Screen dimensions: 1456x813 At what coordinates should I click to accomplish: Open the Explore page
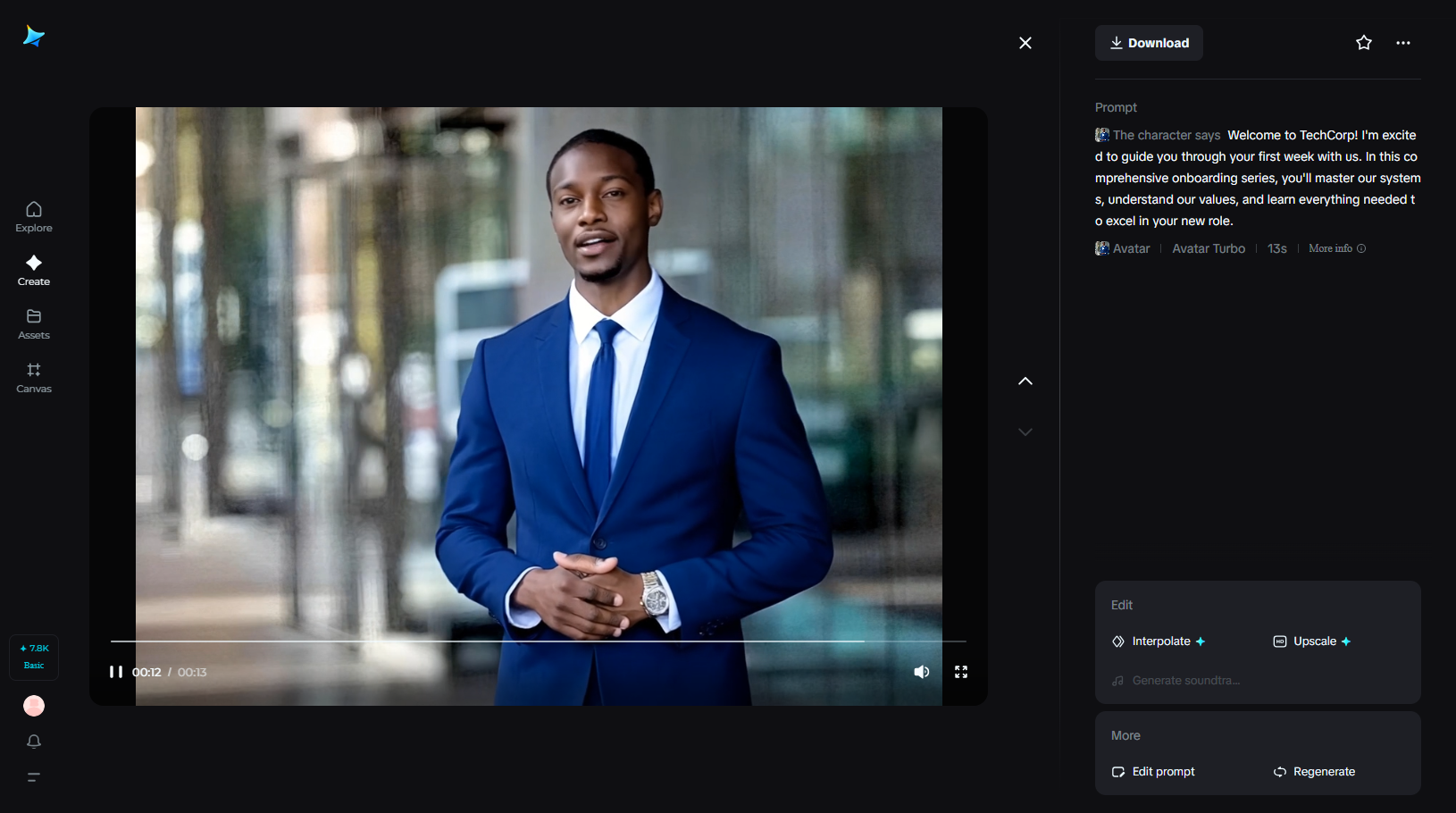[x=34, y=217]
